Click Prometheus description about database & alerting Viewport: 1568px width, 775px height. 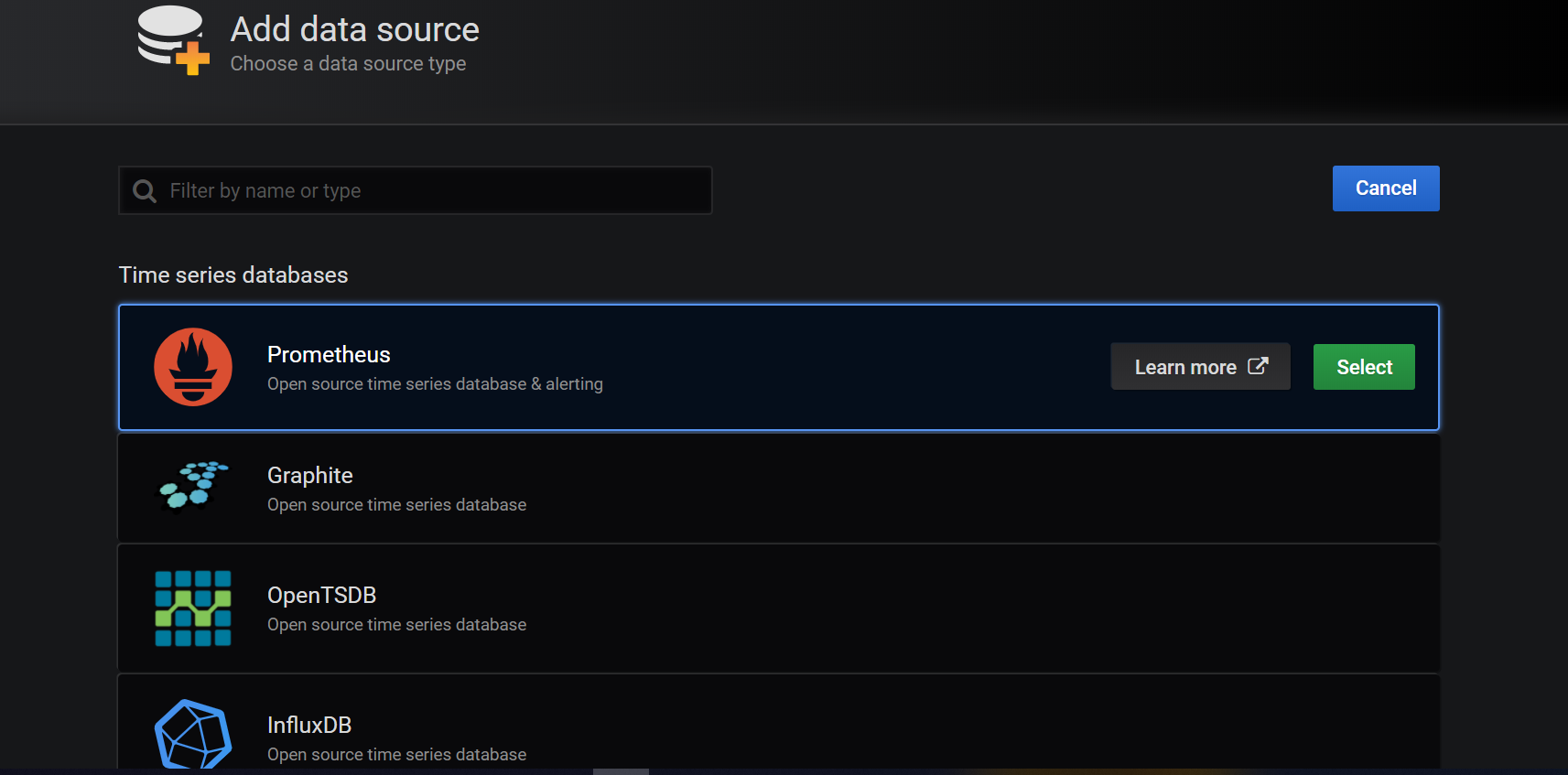tap(435, 384)
